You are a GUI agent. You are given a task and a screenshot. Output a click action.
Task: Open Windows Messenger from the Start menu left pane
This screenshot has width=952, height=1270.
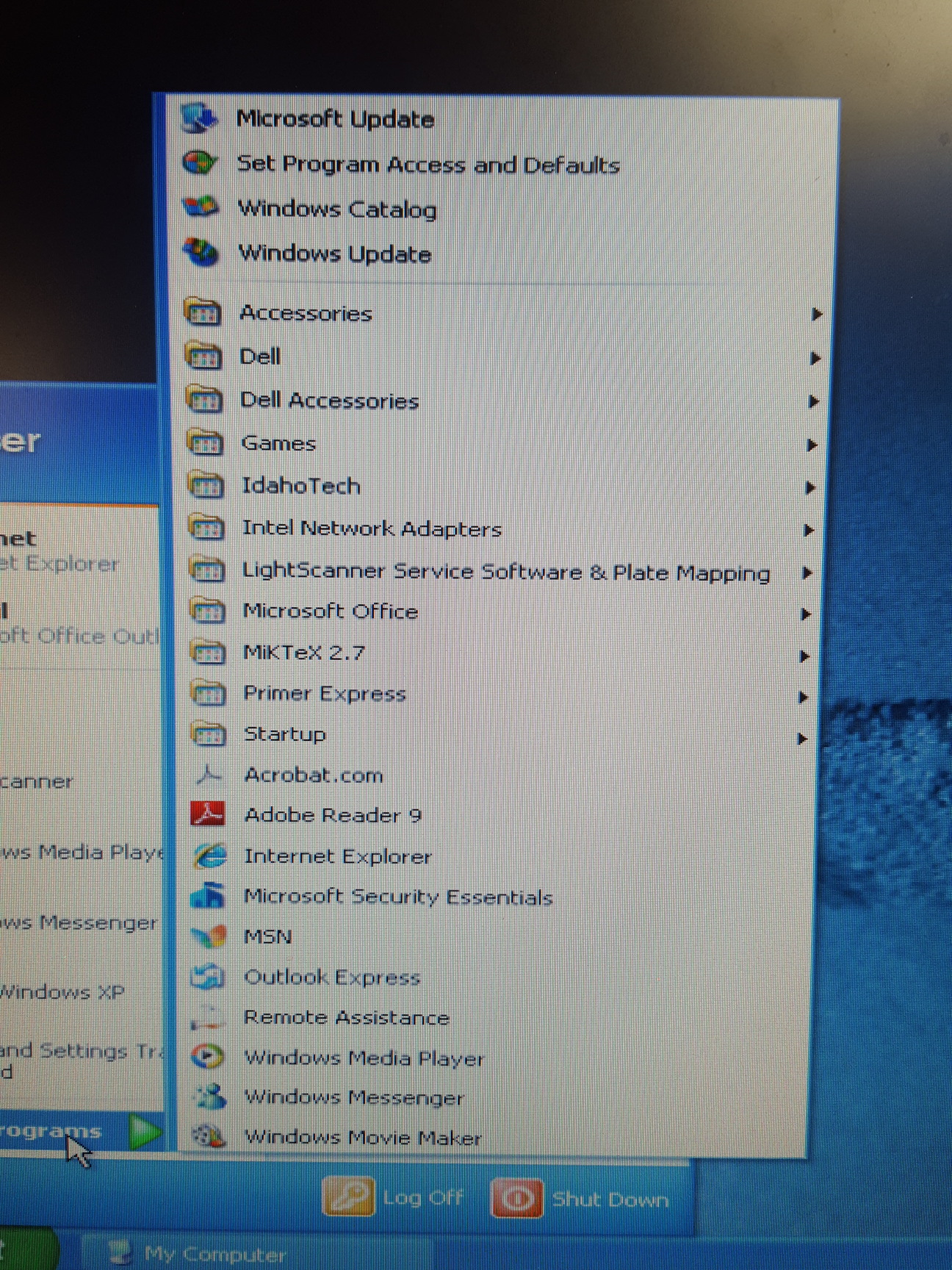coord(79,922)
